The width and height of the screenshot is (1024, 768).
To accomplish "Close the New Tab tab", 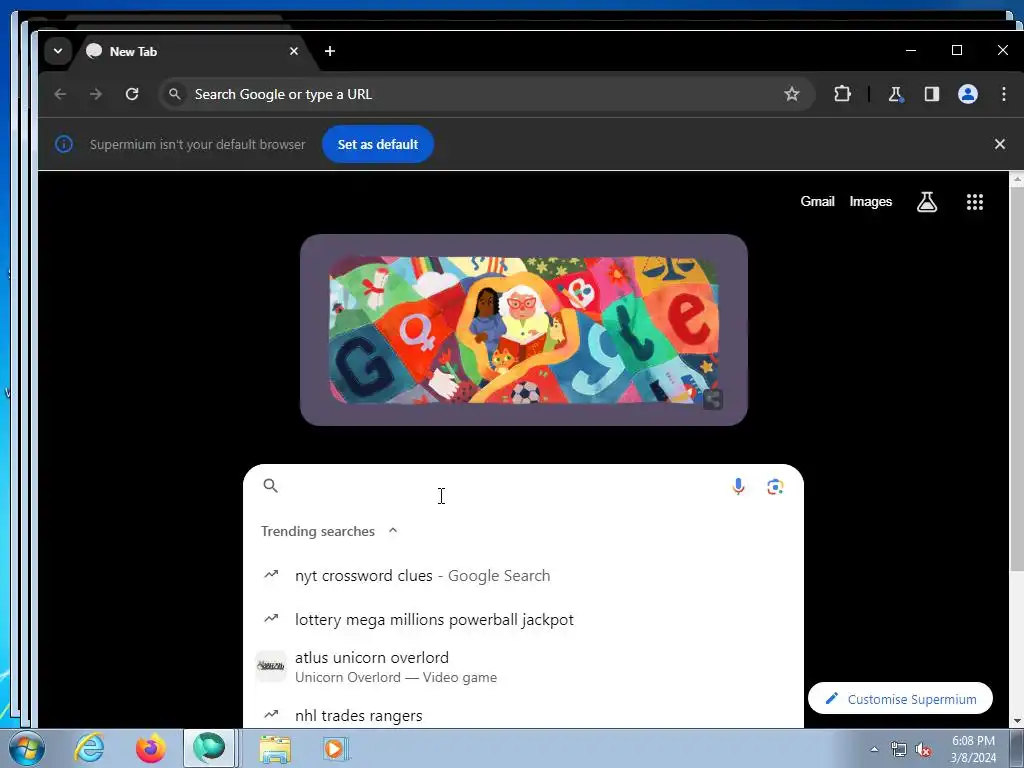I will pos(294,51).
